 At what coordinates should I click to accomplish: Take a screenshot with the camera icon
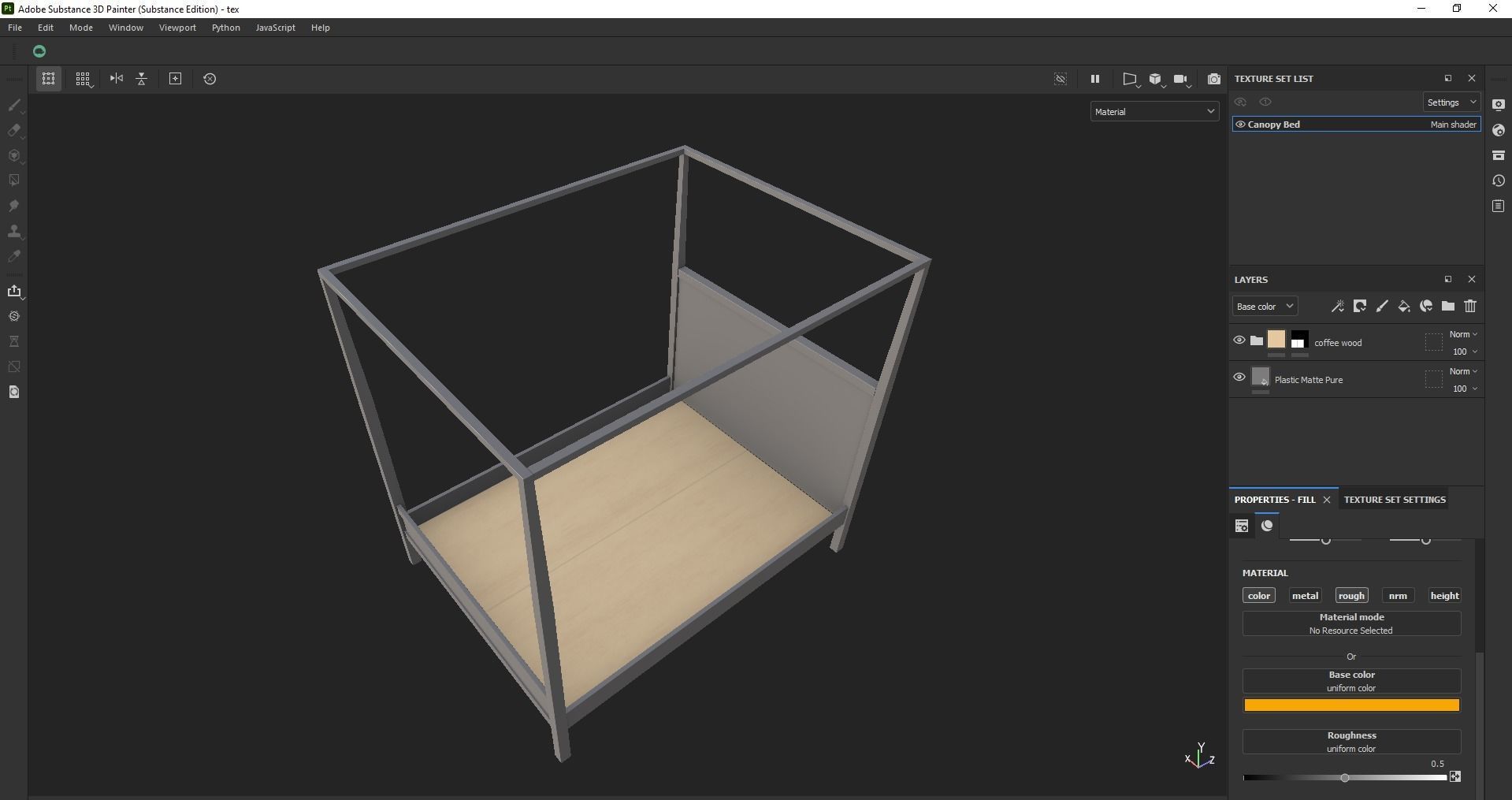pos(1214,79)
